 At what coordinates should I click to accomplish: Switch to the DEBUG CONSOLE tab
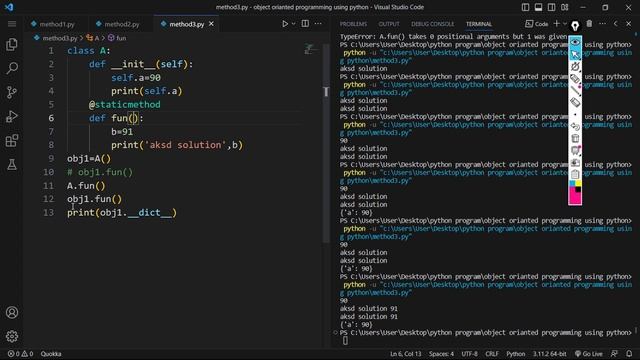pyautogui.click(x=433, y=24)
